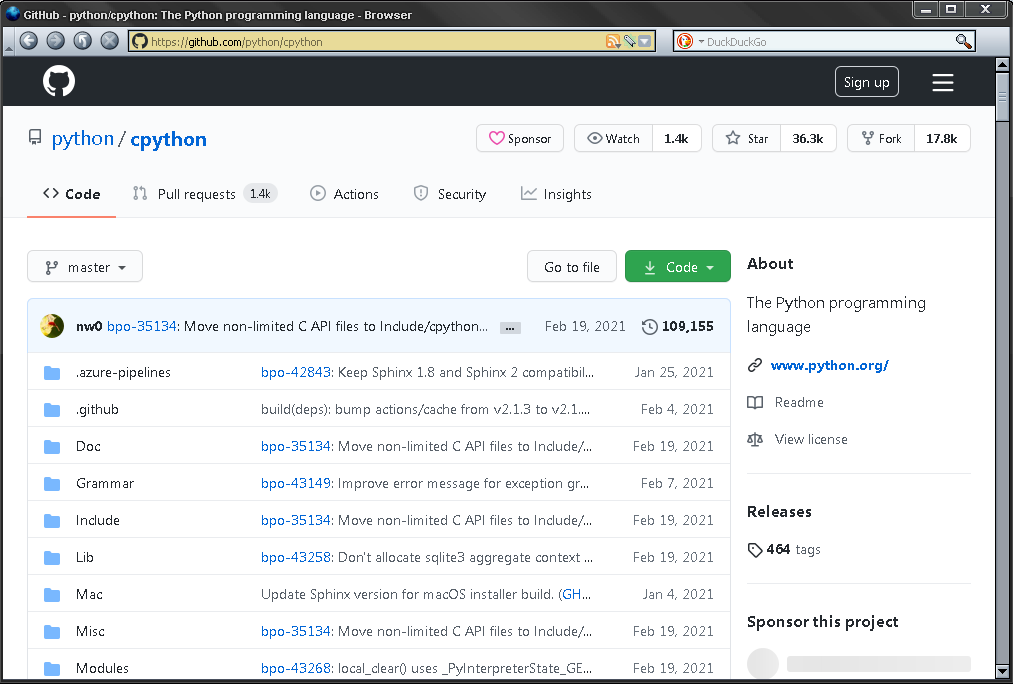Switch to the Pull requests tab
The image size is (1013, 684).
pos(205,194)
